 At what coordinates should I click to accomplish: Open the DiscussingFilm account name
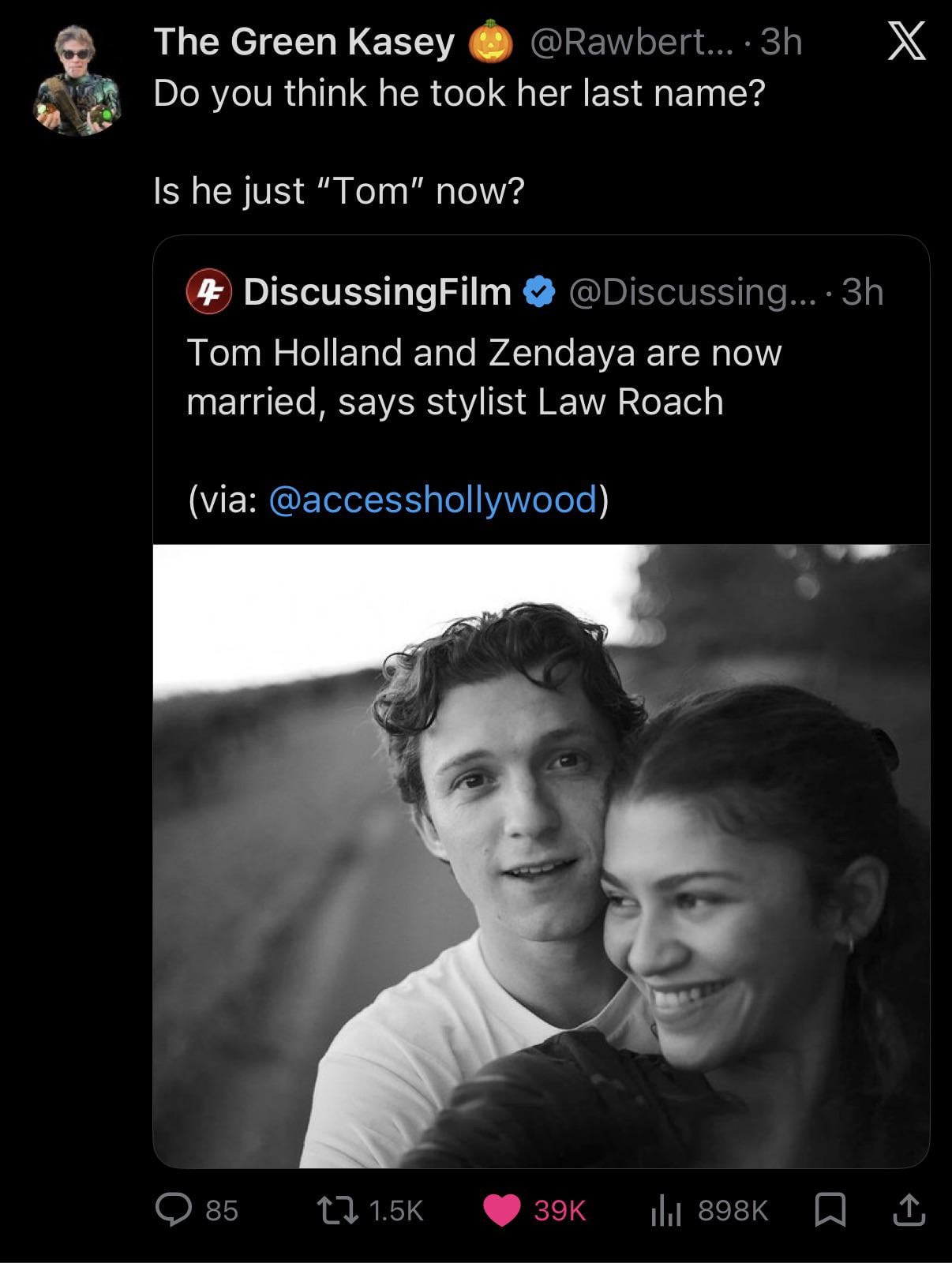[x=377, y=292]
